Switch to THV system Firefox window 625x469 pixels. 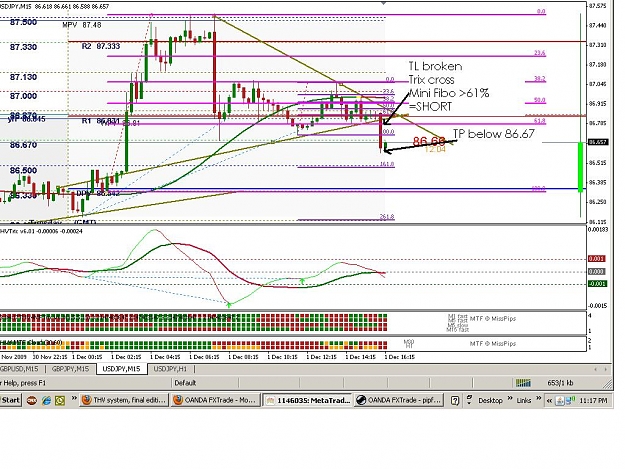coord(124,400)
